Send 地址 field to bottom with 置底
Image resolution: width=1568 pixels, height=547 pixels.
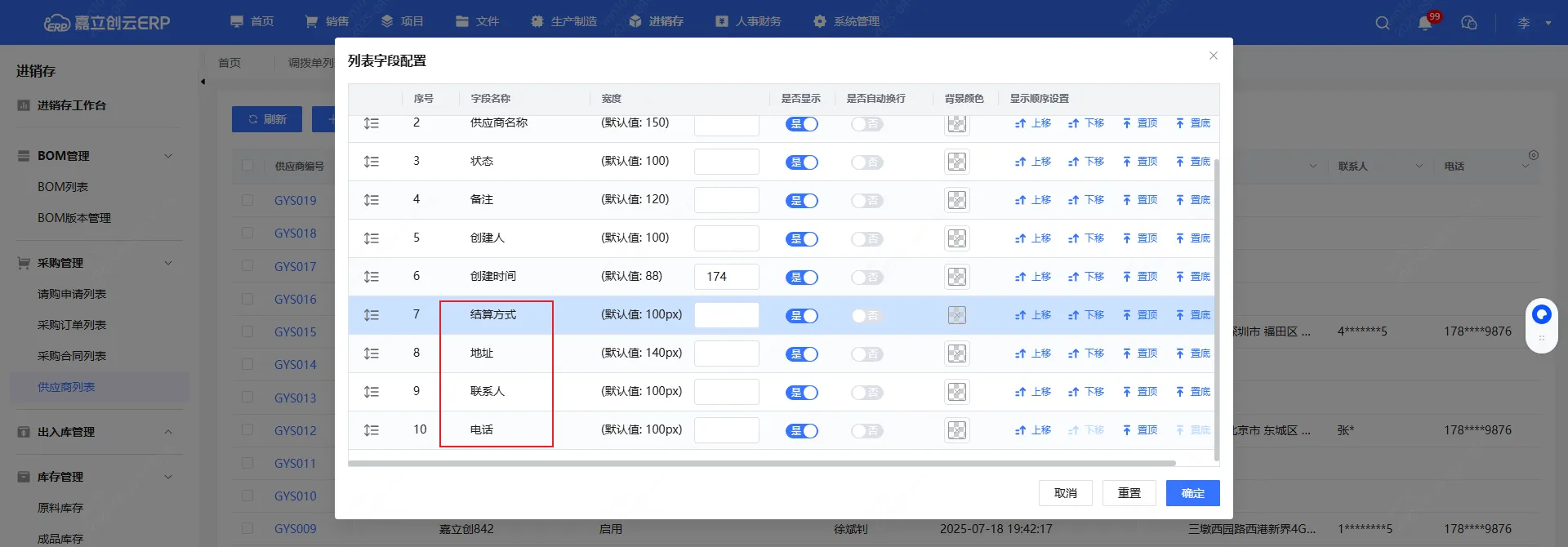[x=1193, y=354]
